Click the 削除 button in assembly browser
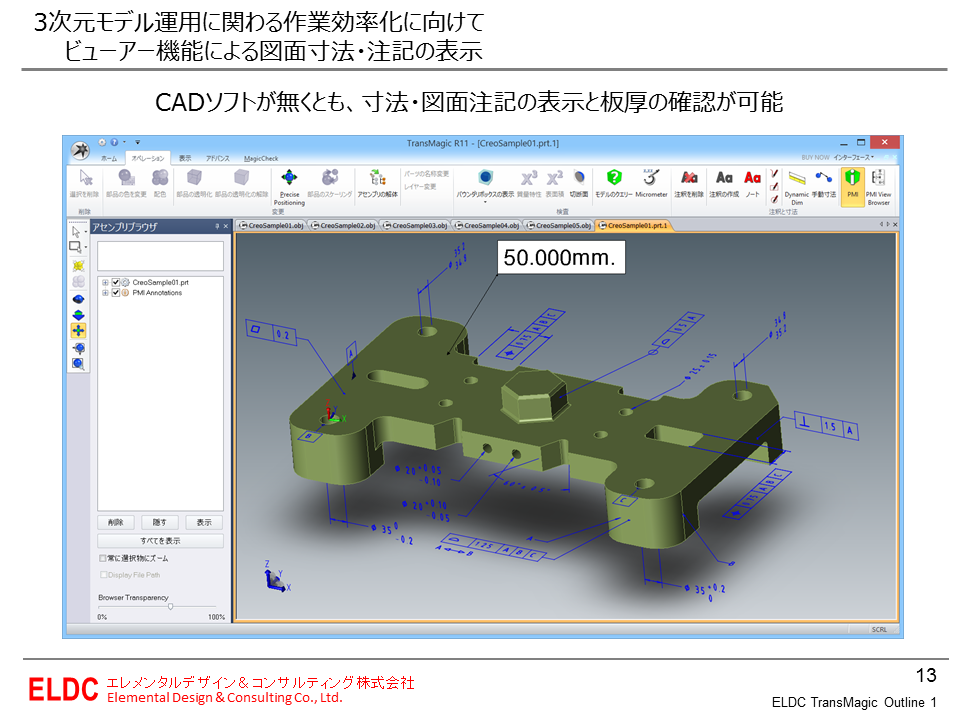The height and width of the screenshot is (720, 960). (116, 522)
